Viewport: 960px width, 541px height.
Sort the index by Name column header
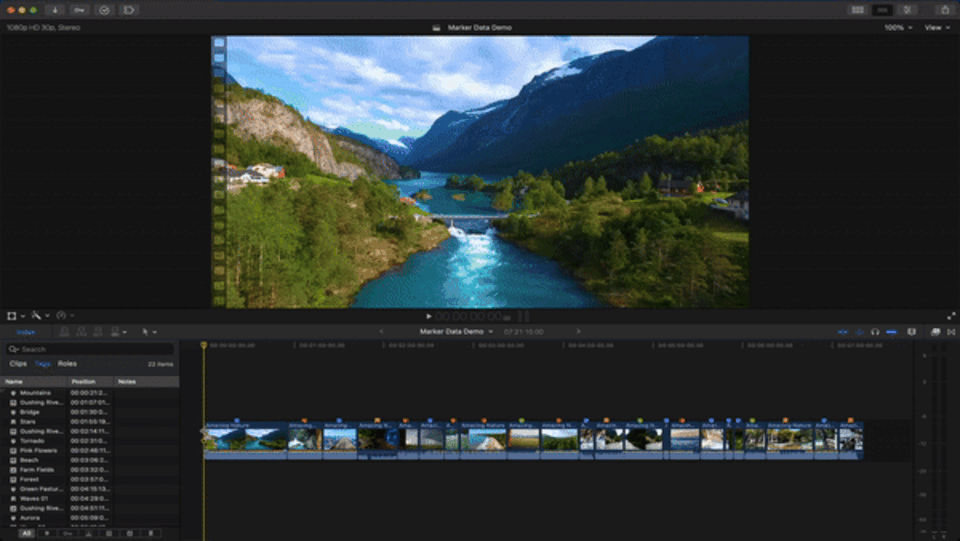[33, 381]
